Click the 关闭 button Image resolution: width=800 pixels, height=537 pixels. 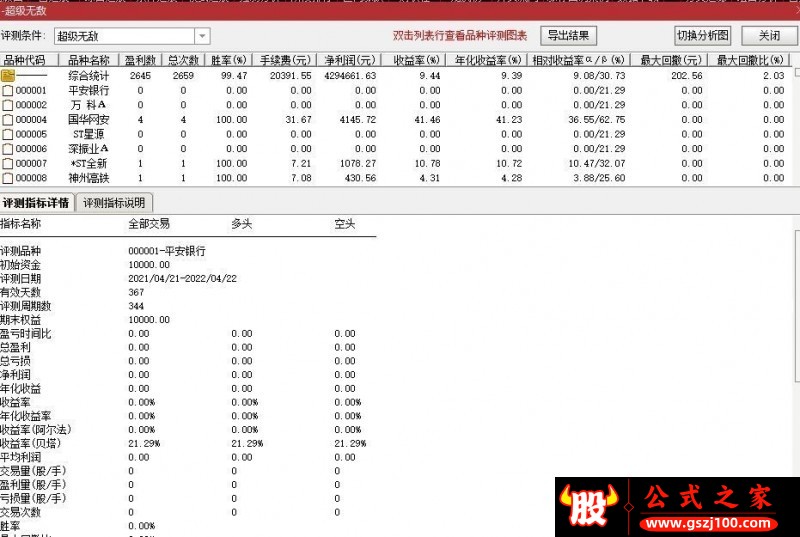[769, 36]
